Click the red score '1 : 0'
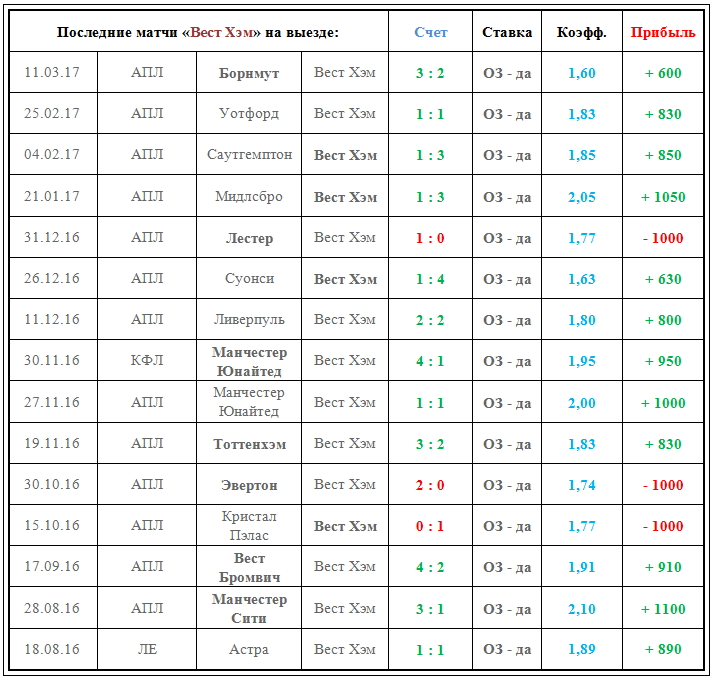This screenshot has height=679, width=712. pos(430,238)
